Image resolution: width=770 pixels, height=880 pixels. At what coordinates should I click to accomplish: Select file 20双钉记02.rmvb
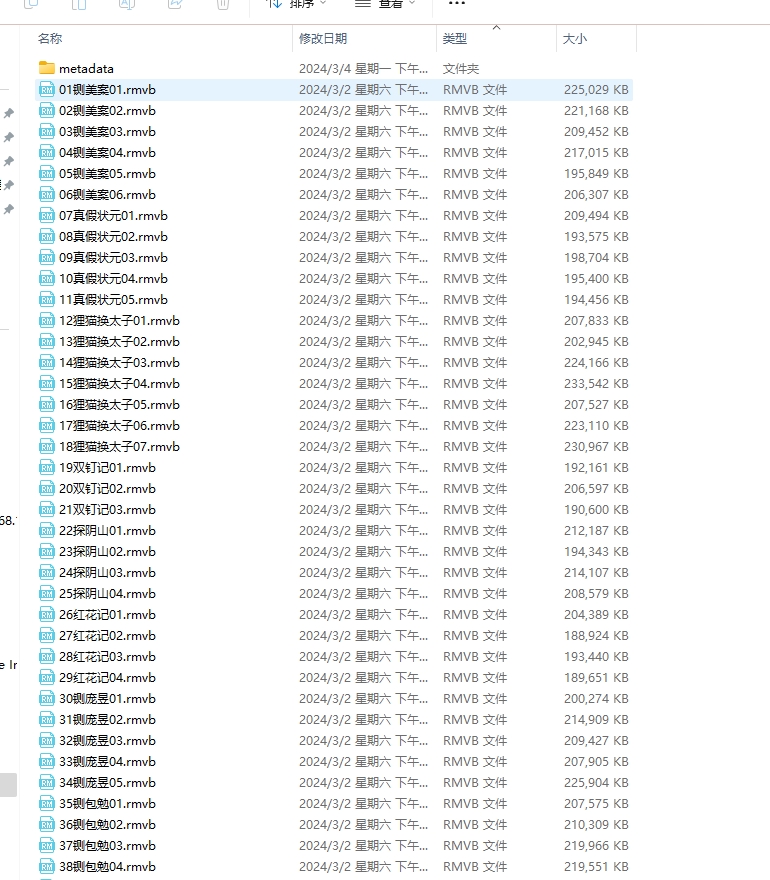click(107, 489)
